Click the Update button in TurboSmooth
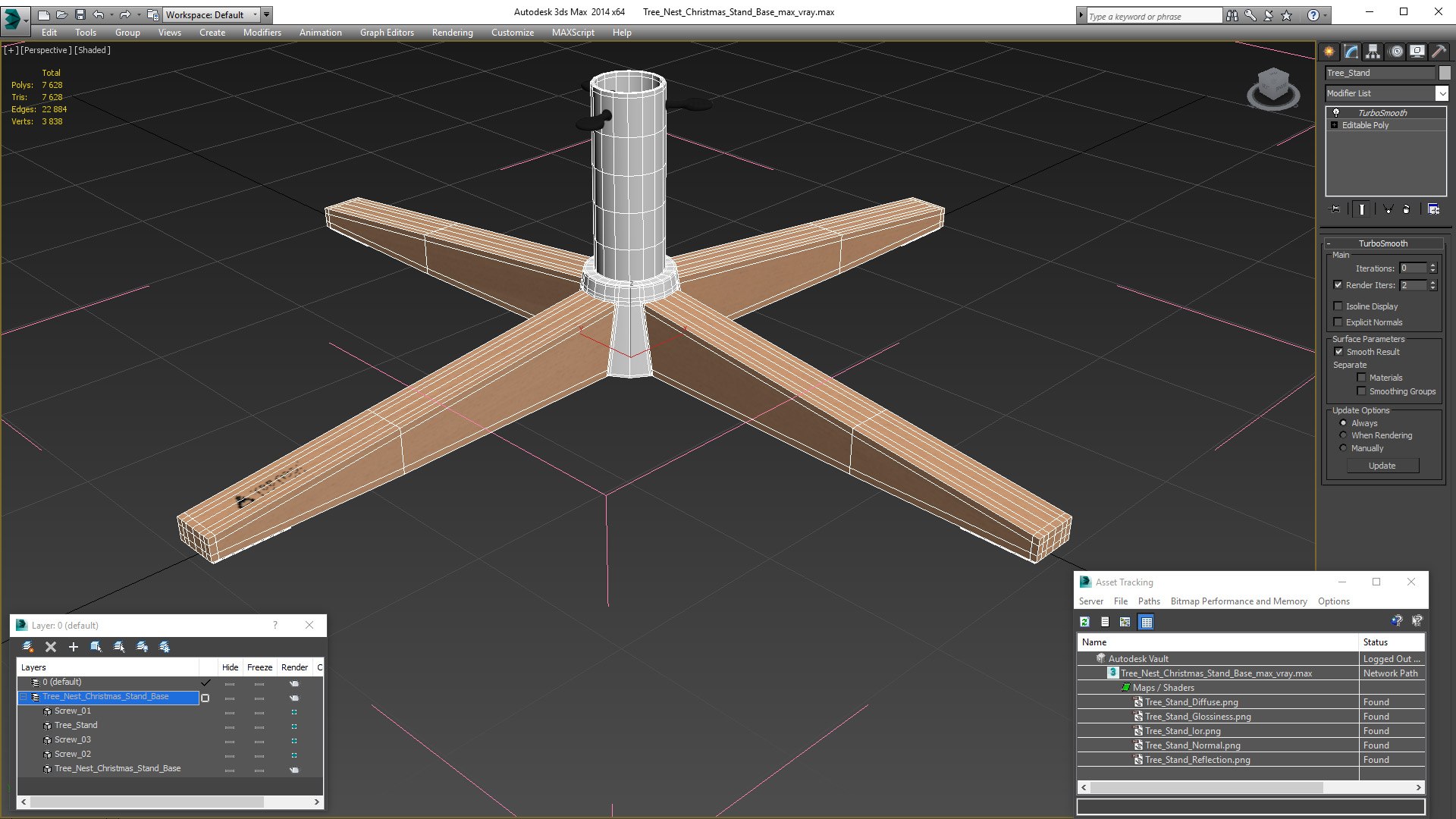This screenshot has width=1456, height=819. click(x=1382, y=466)
